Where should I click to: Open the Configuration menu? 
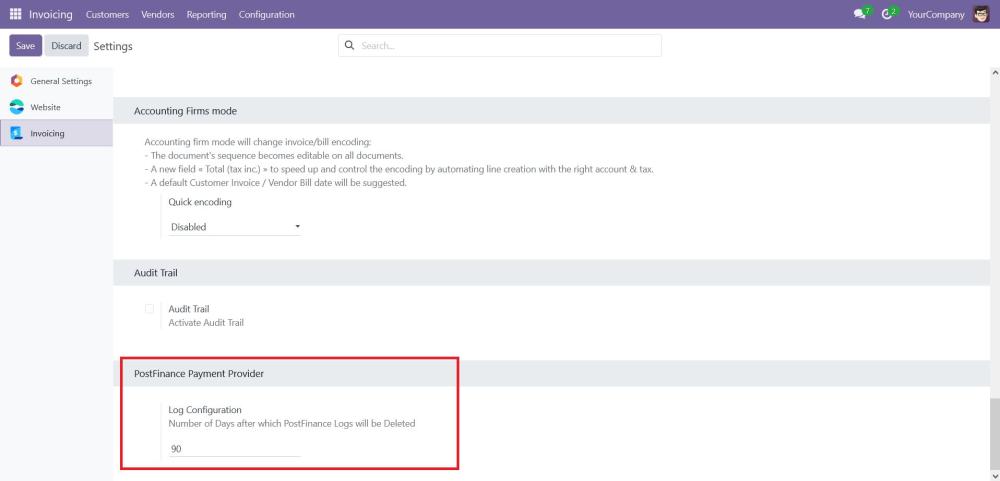pyautogui.click(x=266, y=14)
